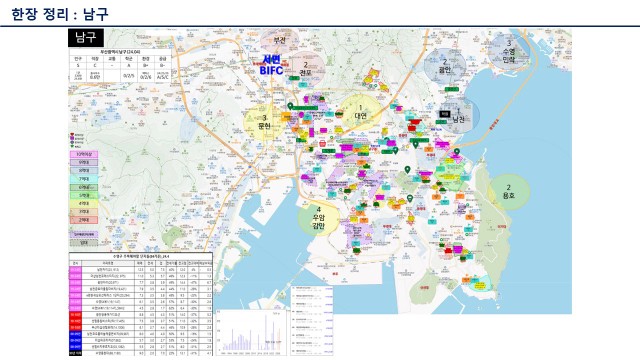
Task: Click the 우암 감만 region circle
Action: click(x=318, y=218)
